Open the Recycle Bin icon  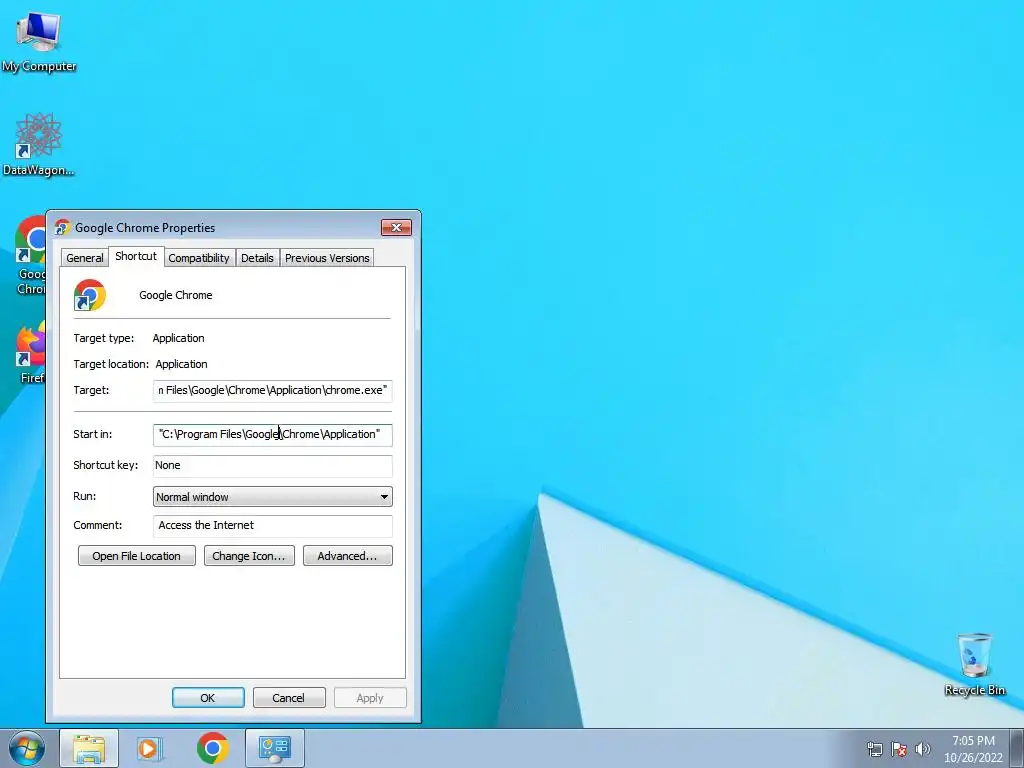pos(974,664)
